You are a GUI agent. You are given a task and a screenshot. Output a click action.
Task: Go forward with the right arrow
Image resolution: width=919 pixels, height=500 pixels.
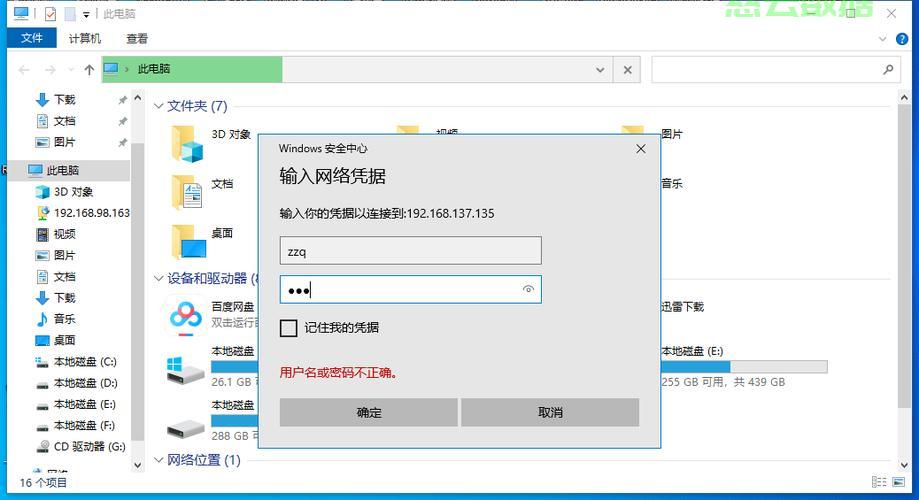click(x=50, y=70)
